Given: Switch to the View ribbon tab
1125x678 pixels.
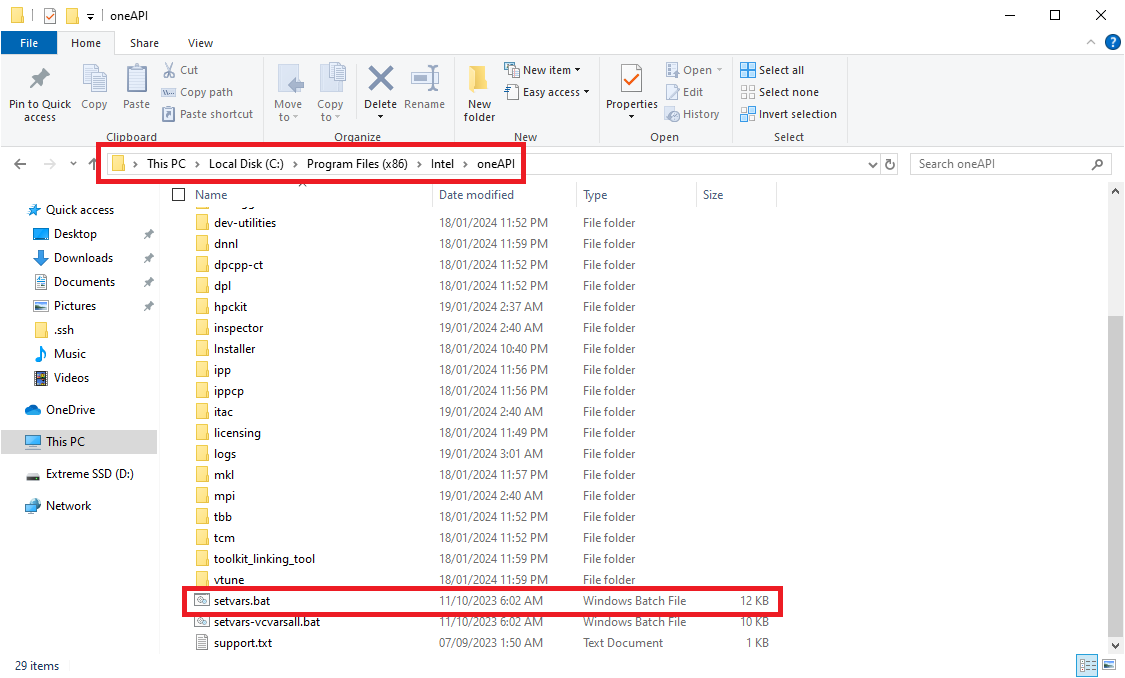Looking at the screenshot, I should point(200,43).
